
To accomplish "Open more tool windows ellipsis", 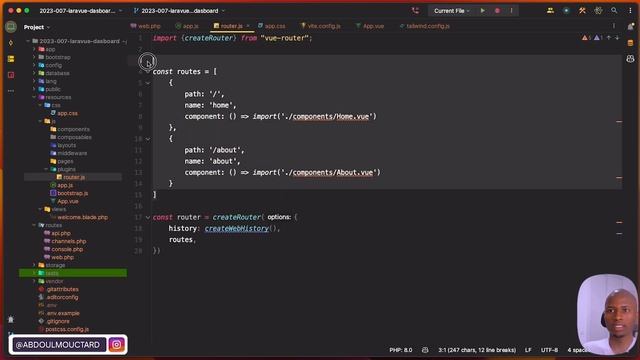I will pos(11,91).
